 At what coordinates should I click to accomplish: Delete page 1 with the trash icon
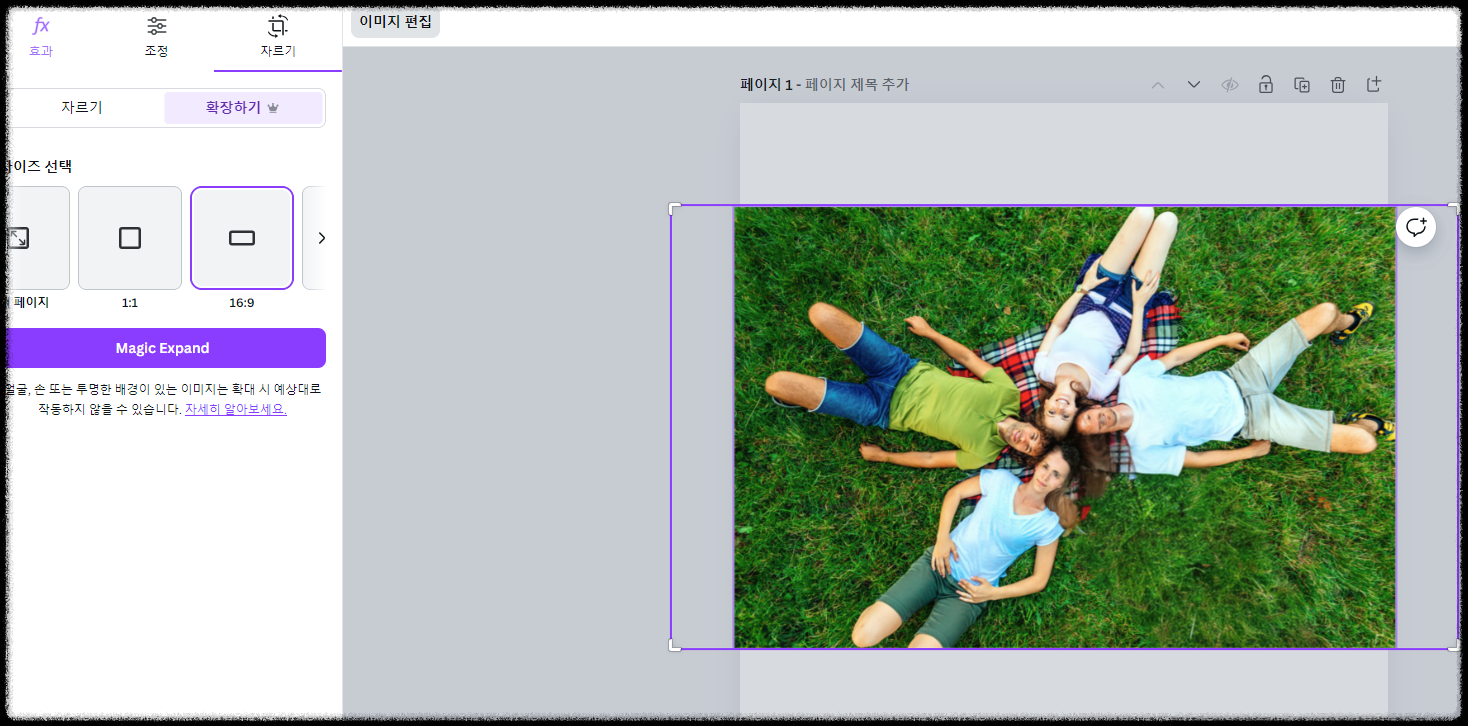(x=1337, y=85)
